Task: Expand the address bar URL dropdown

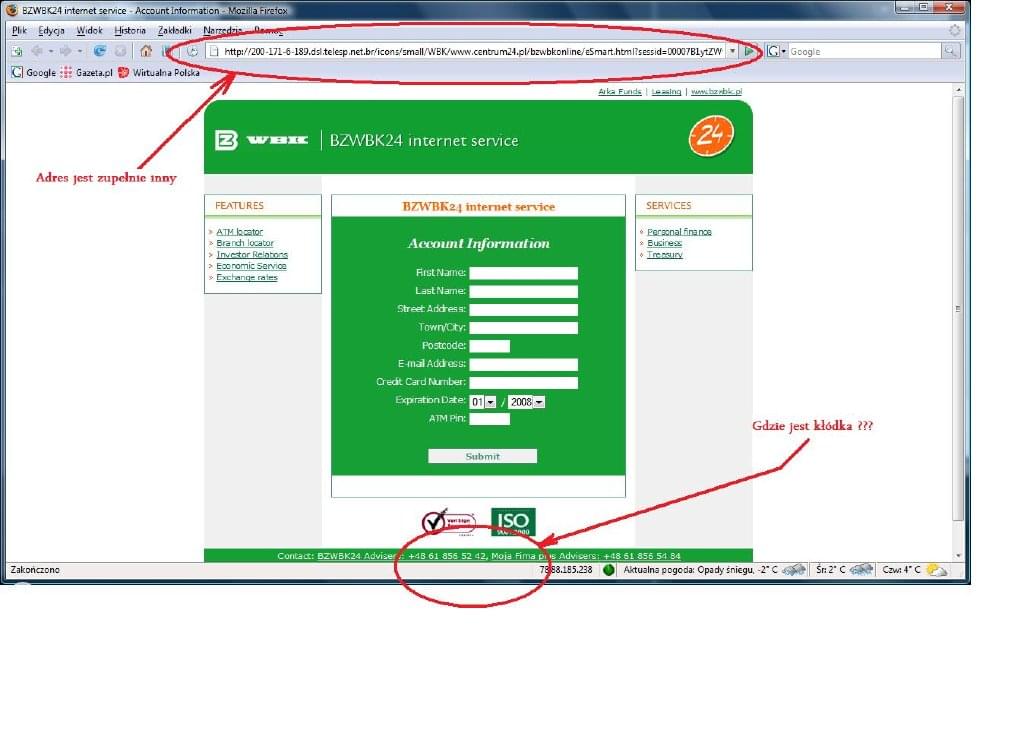Action: pyautogui.click(x=733, y=51)
